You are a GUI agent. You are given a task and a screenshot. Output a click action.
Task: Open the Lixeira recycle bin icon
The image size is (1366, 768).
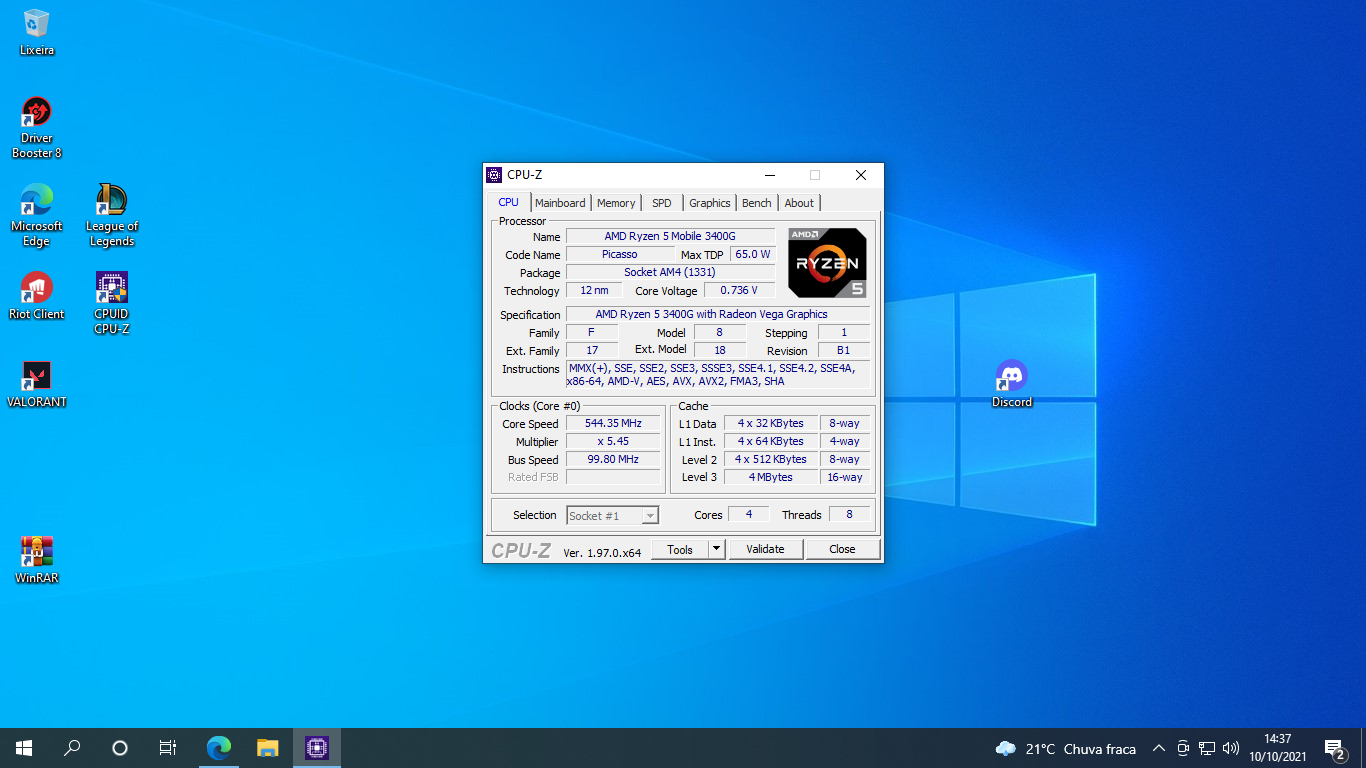click(x=37, y=32)
